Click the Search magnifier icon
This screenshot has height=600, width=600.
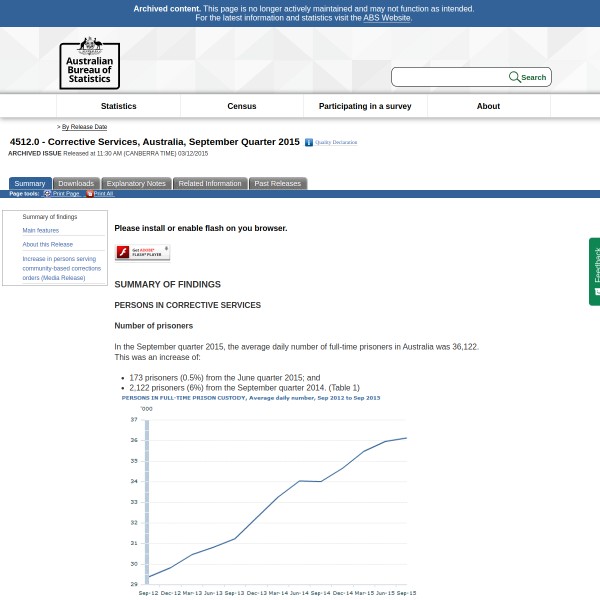click(515, 77)
